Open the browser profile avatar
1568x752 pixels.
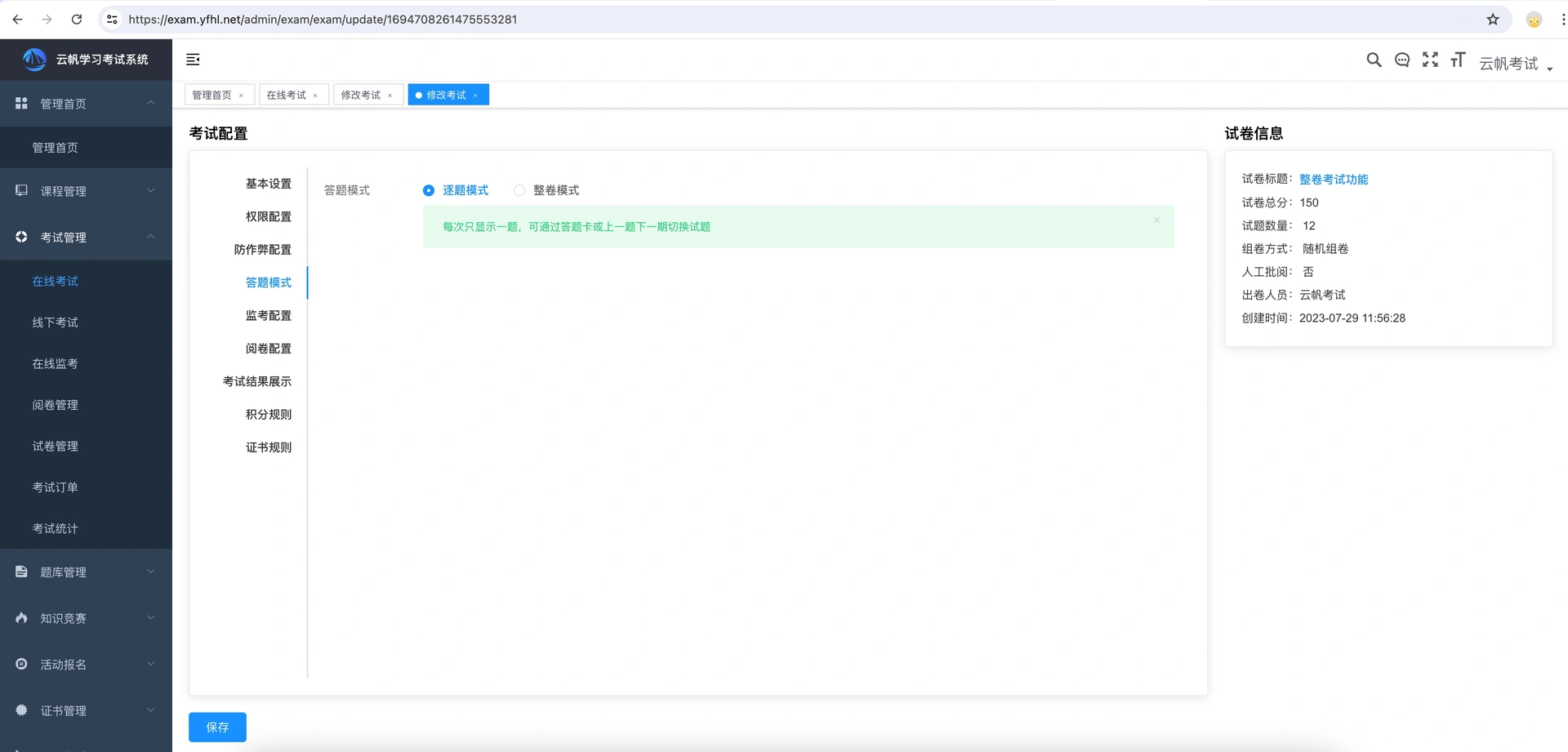coord(1534,20)
